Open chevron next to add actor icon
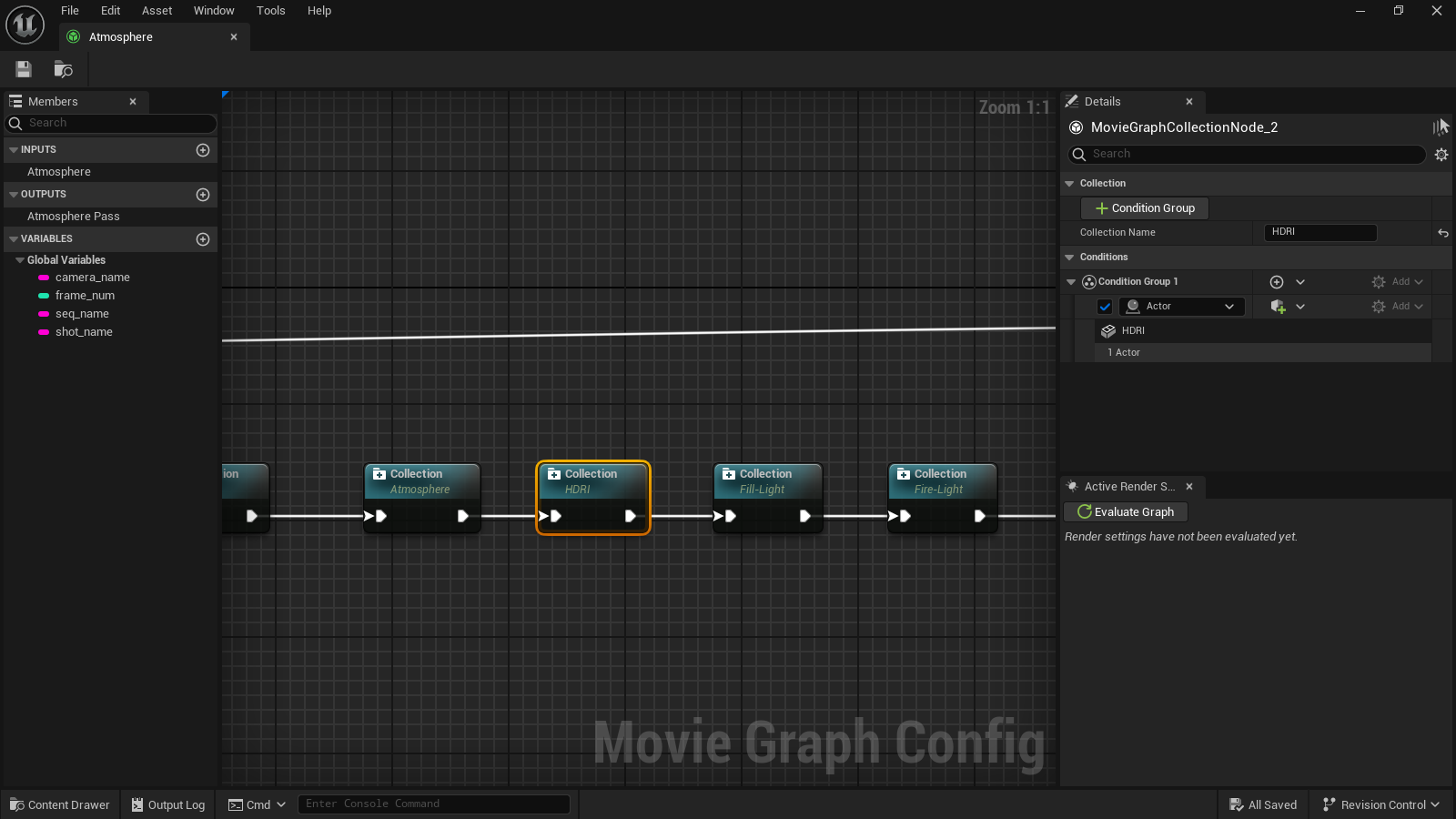The height and width of the screenshot is (819, 1456). [x=1300, y=307]
